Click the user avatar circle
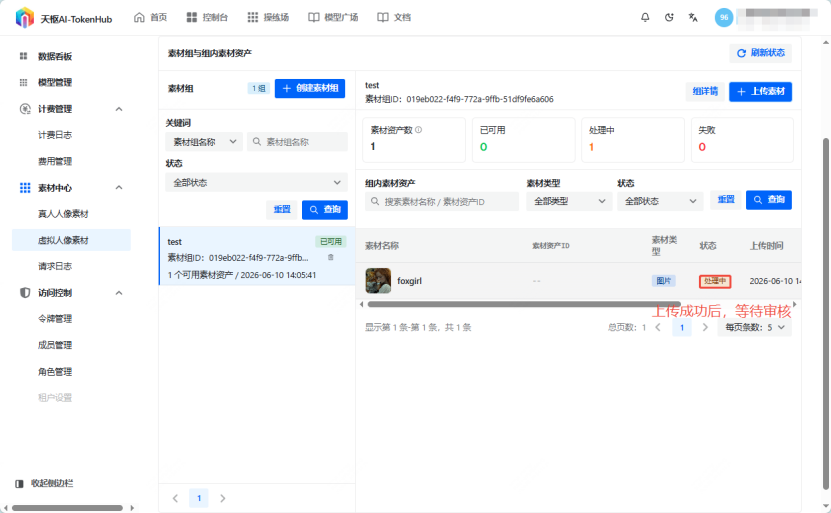 pyautogui.click(x=724, y=17)
